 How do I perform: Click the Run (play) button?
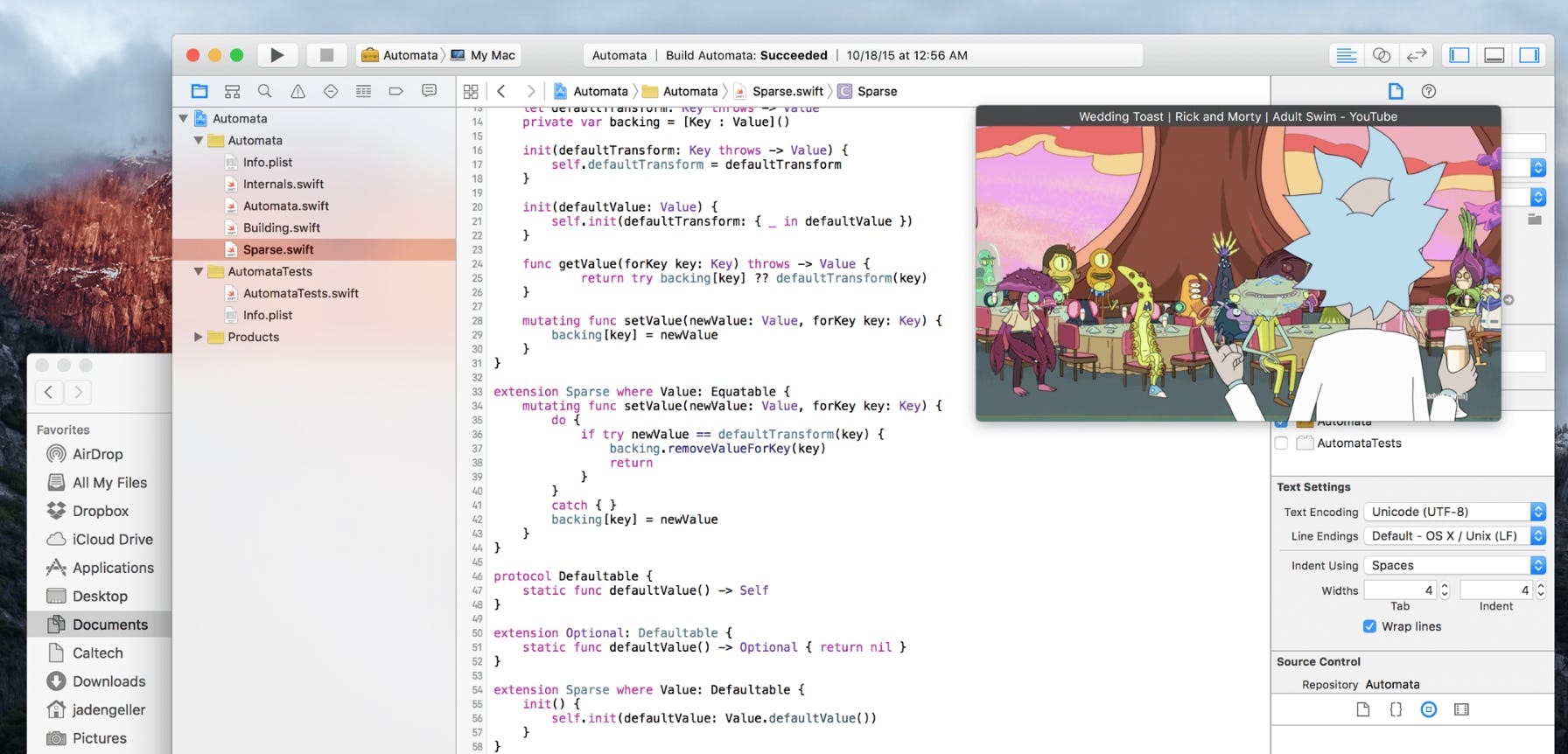(276, 55)
